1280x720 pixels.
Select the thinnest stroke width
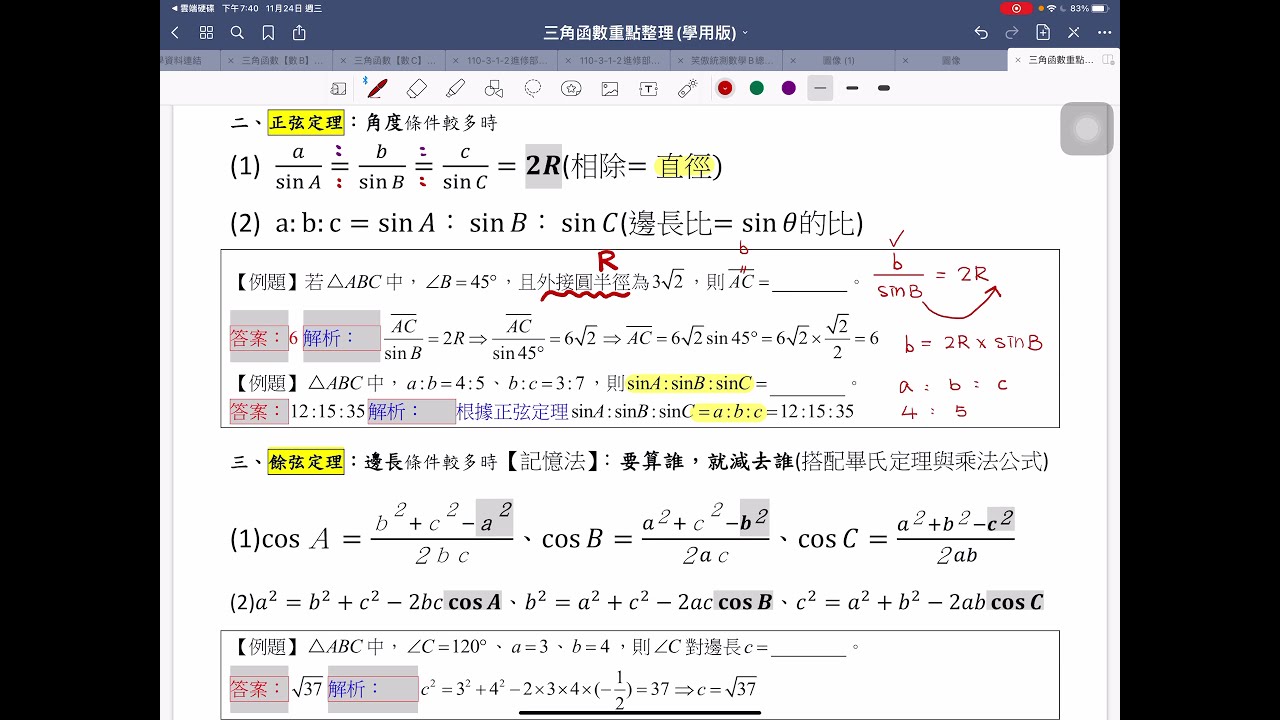[x=820, y=88]
